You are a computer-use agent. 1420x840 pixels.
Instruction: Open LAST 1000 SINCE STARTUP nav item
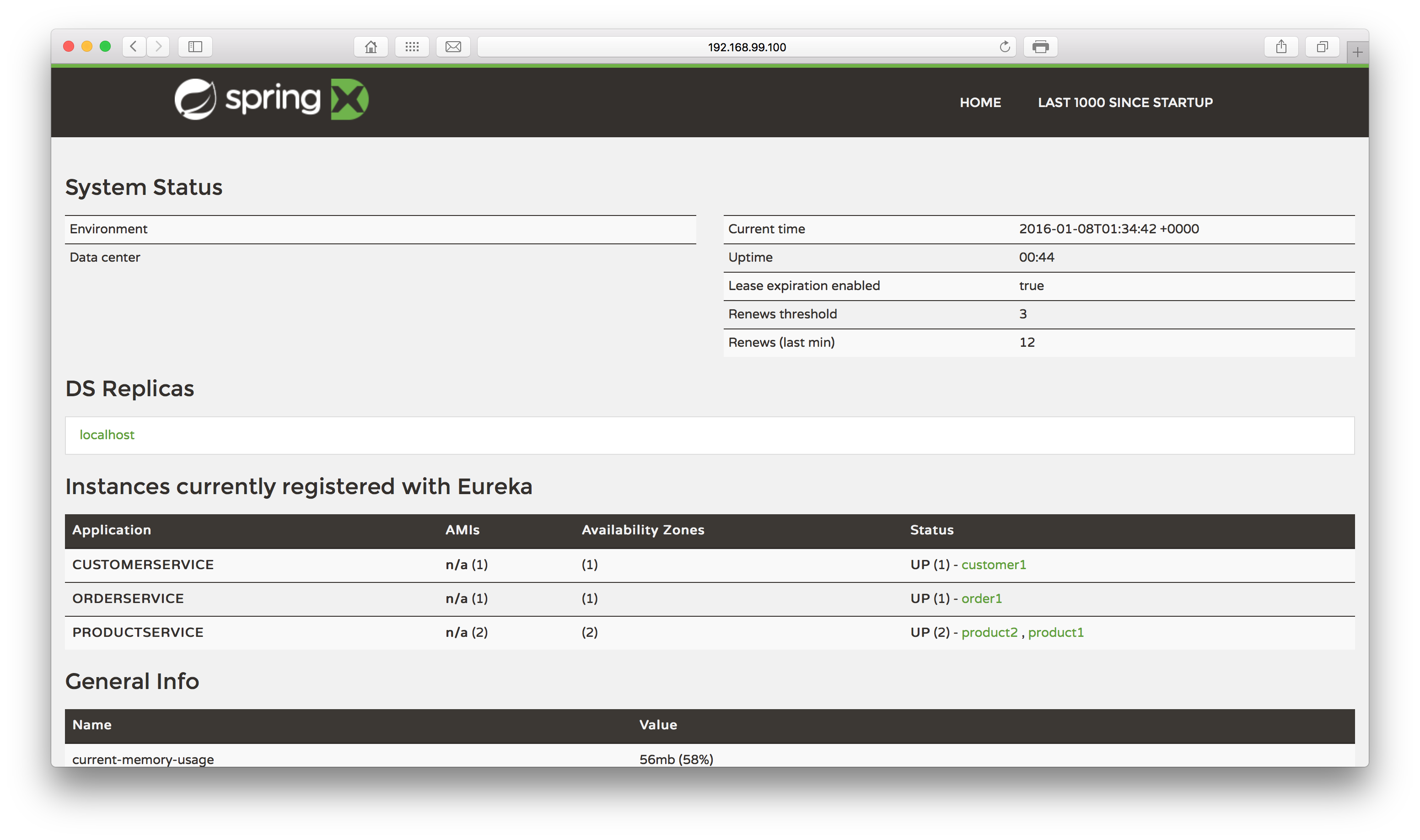pyautogui.click(x=1125, y=102)
